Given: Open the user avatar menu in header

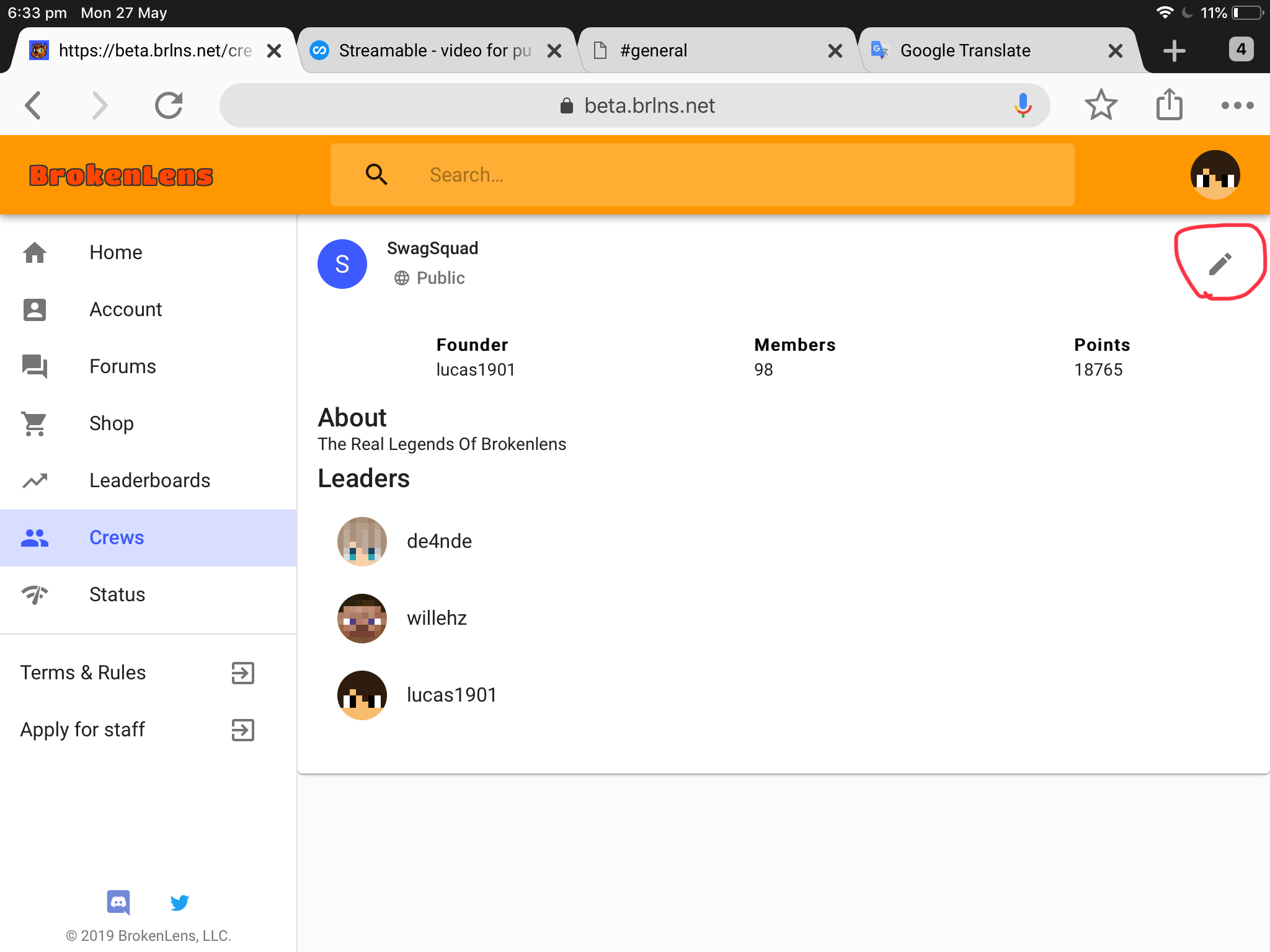Looking at the screenshot, I should click(1215, 175).
